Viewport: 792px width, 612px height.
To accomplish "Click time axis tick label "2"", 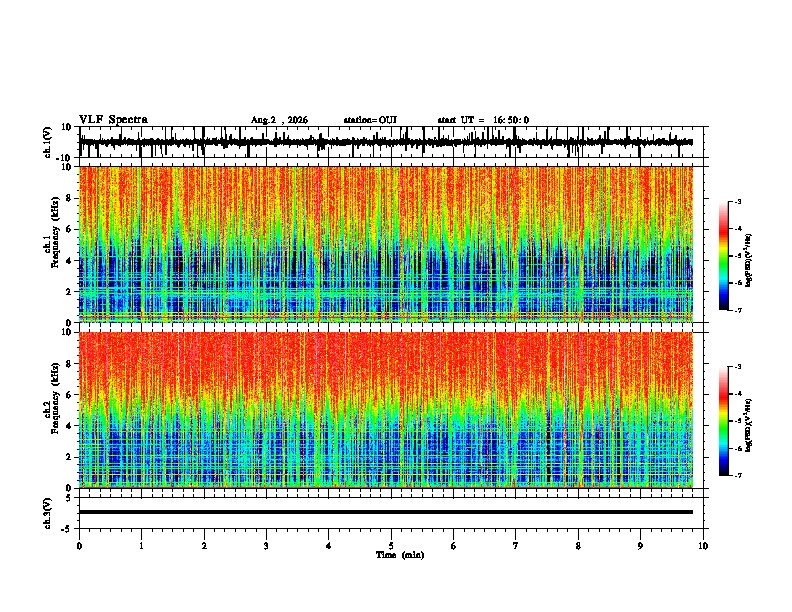I will click(x=204, y=546).
